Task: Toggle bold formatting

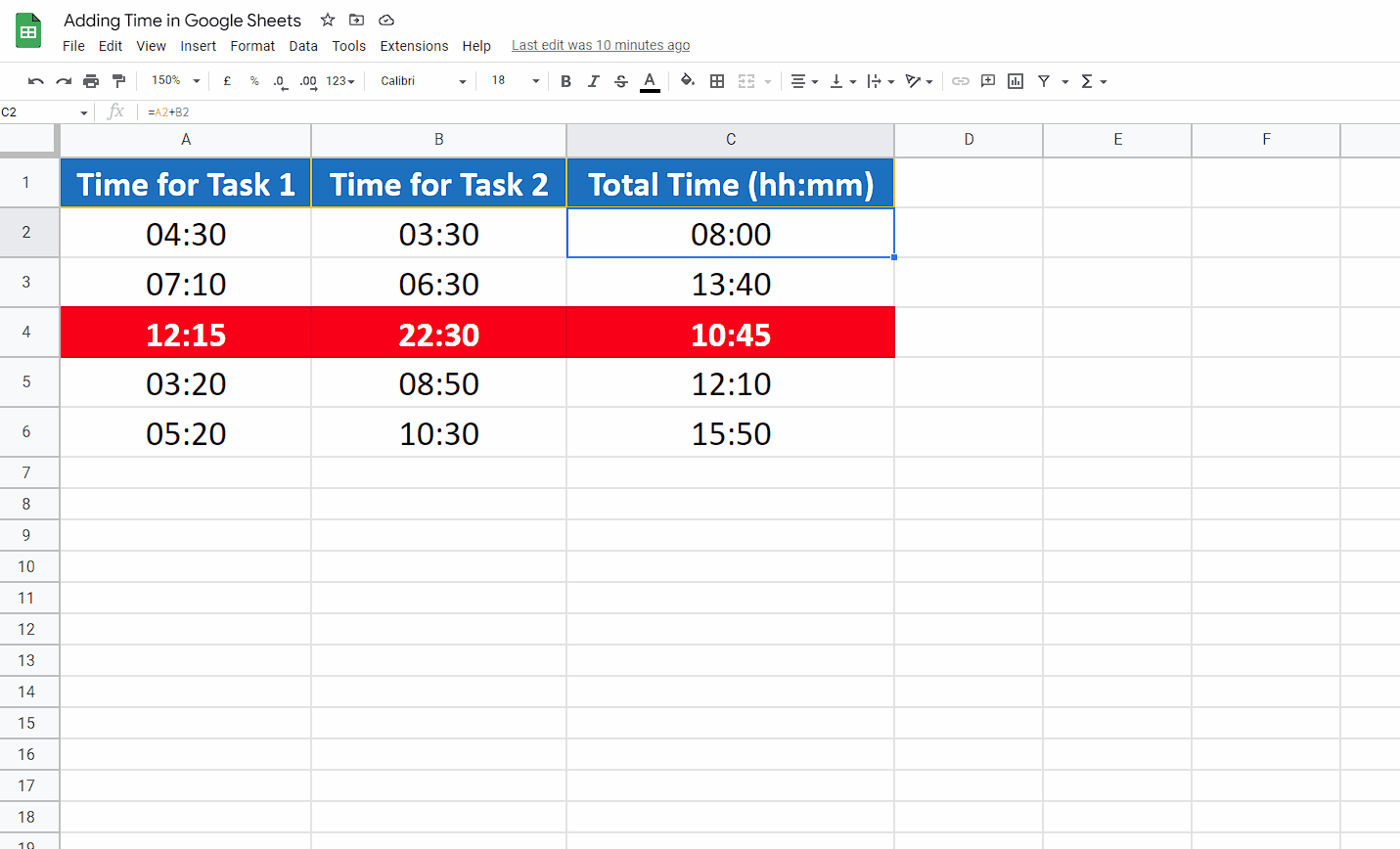Action: (x=565, y=81)
